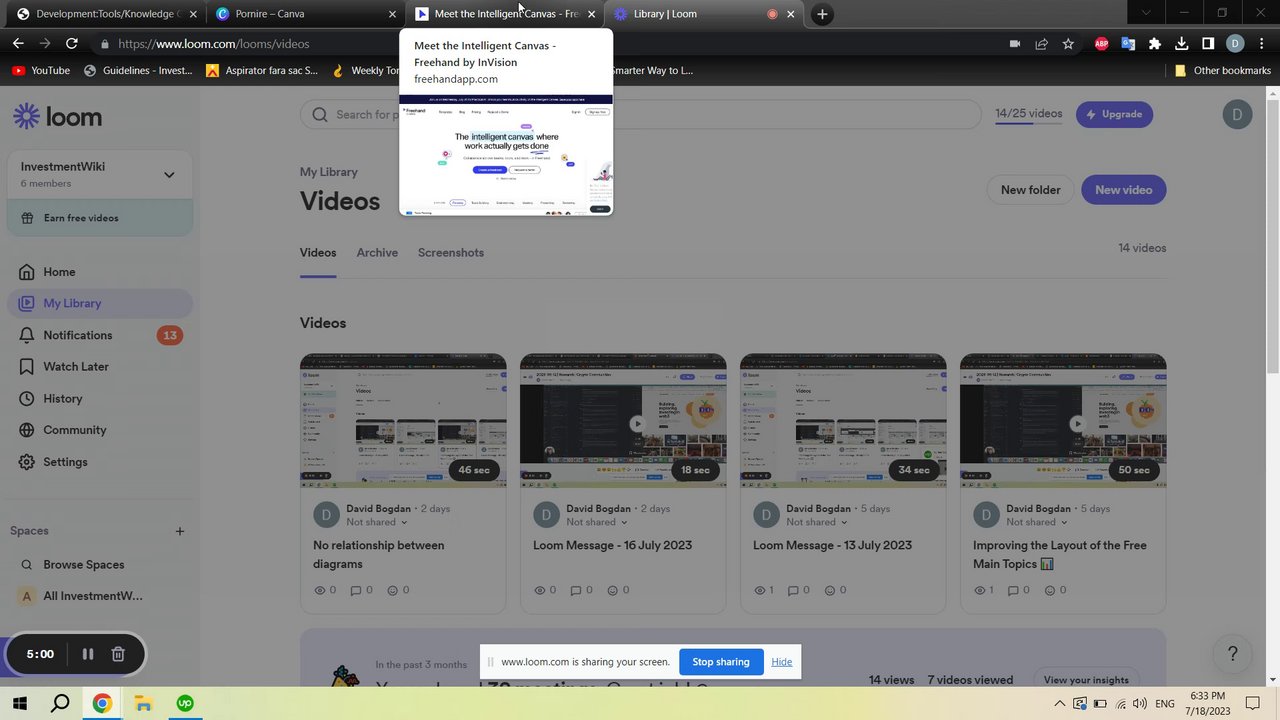Viewport: 1280px width, 720px height.
Task: Open sharing dropdown for Improving the Layout video
Action: 1037,522
